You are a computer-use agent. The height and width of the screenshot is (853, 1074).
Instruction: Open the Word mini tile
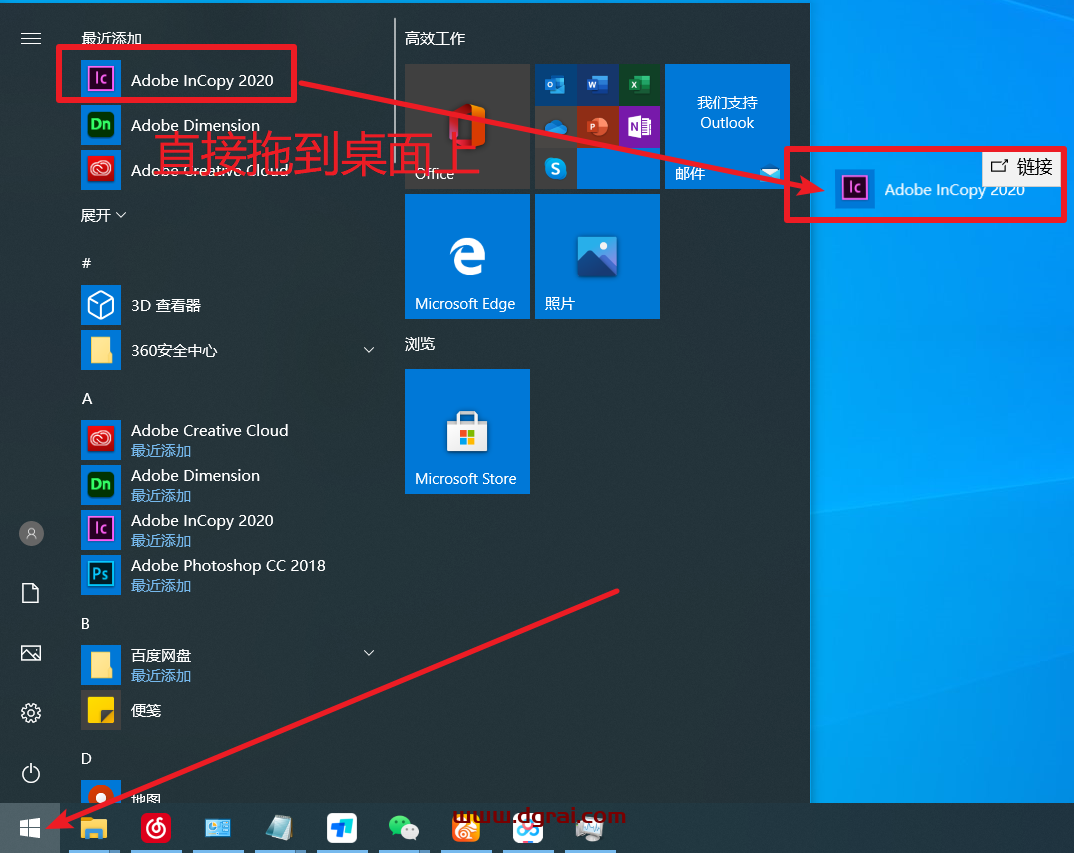(597, 85)
